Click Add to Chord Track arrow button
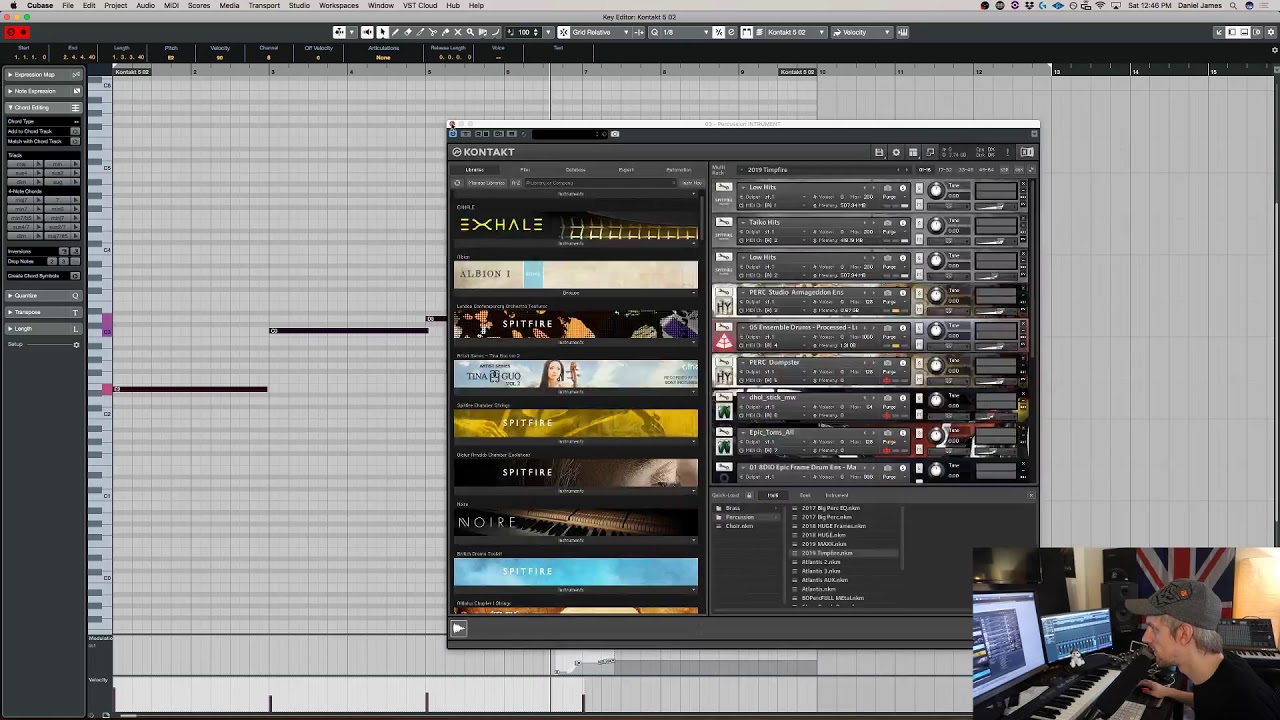The width and height of the screenshot is (1280, 720). 74,131
